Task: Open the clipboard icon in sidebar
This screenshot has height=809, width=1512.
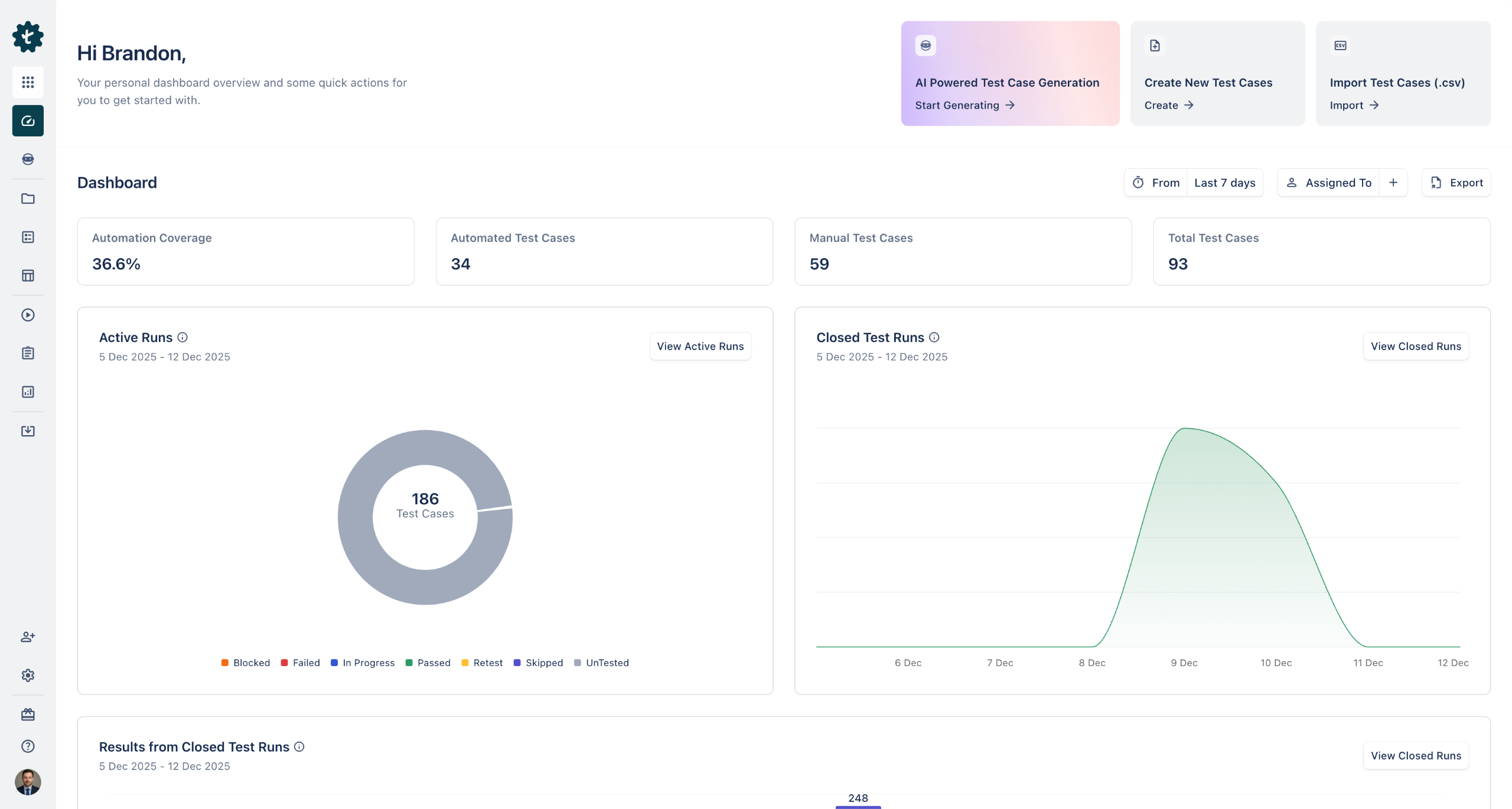Action: point(28,353)
